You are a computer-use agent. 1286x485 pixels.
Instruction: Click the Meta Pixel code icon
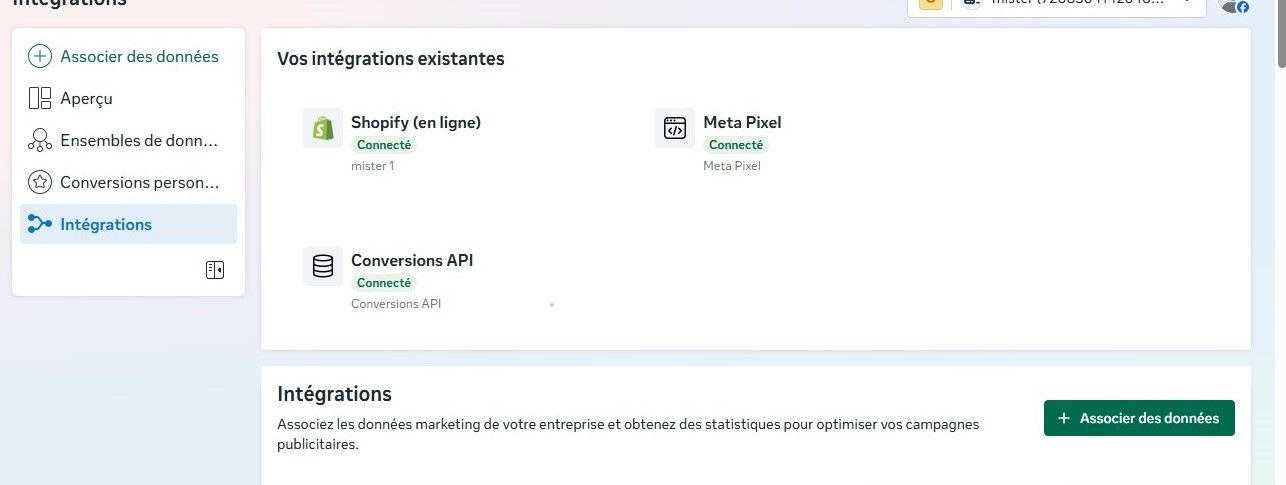point(675,128)
